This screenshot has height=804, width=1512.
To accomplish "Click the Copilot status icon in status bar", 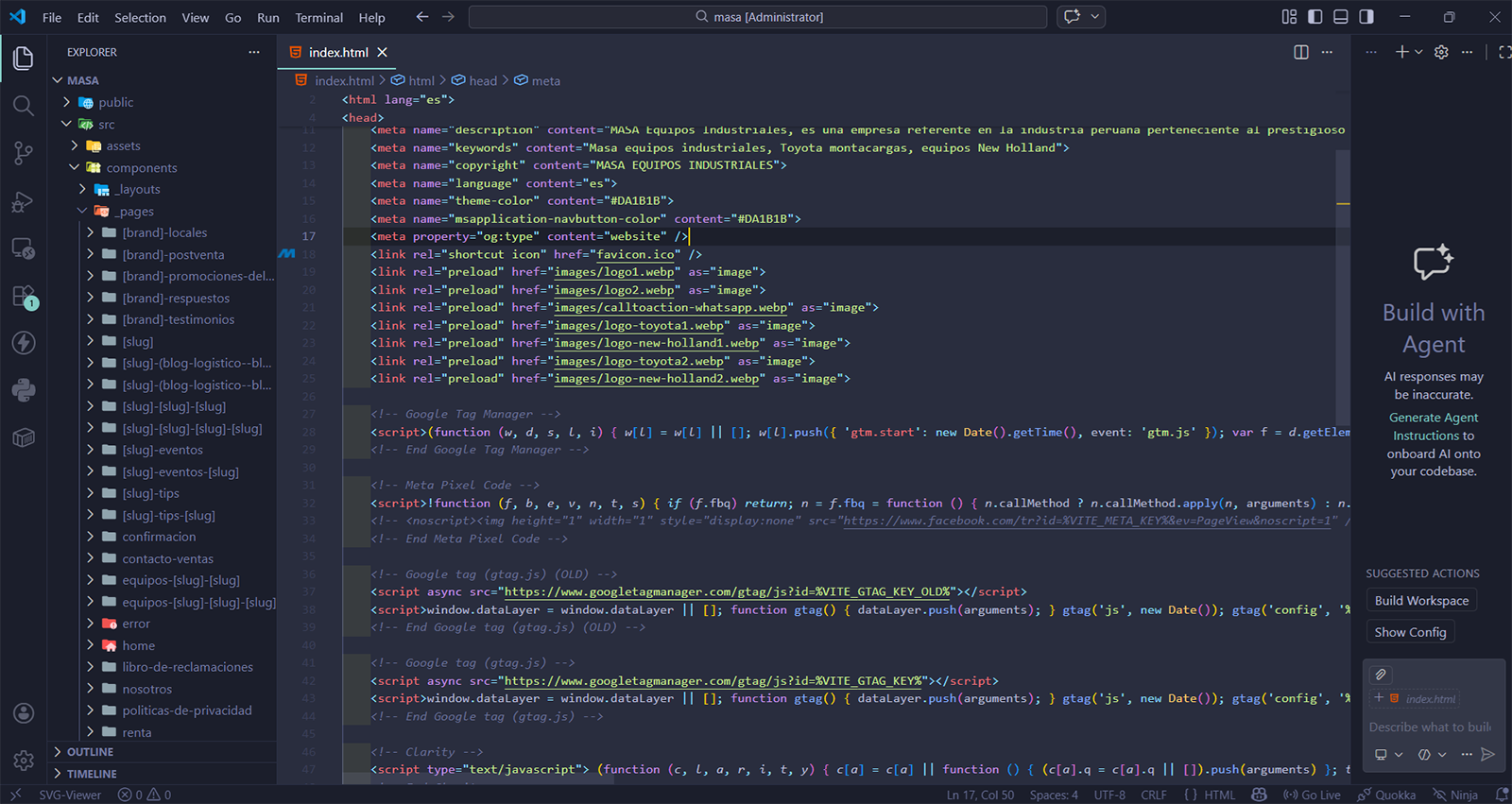I will [x=1259, y=795].
